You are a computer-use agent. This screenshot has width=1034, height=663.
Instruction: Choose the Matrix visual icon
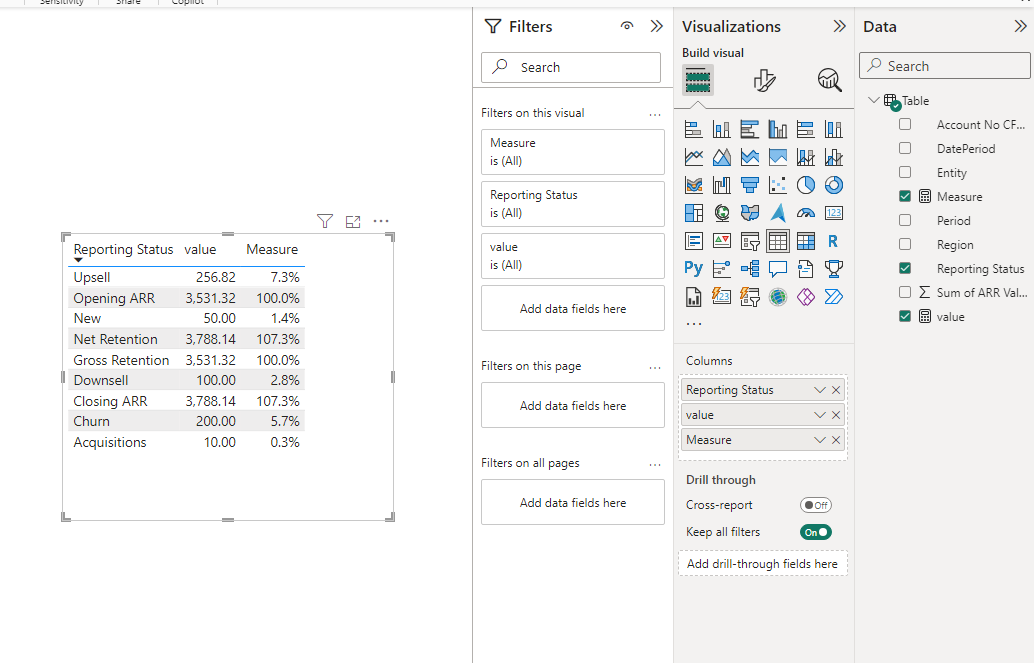pos(805,241)
